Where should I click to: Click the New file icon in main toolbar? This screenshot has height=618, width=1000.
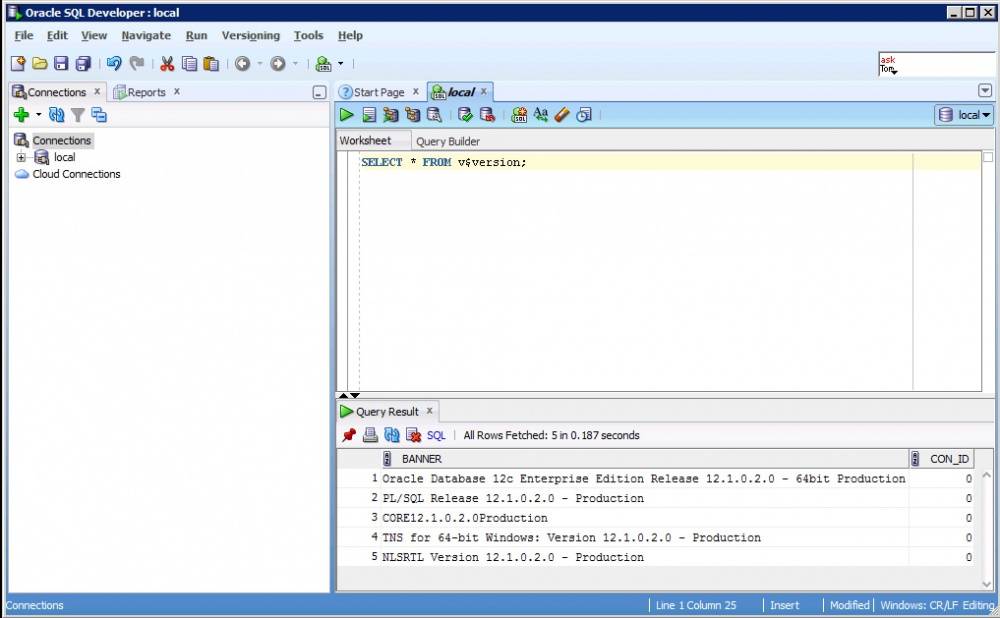18,63
